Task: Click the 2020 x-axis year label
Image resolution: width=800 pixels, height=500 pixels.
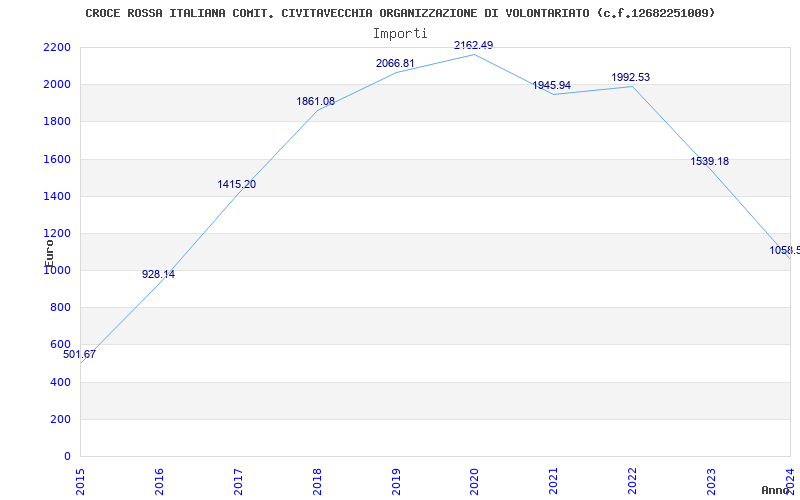Action: [474, 481]
